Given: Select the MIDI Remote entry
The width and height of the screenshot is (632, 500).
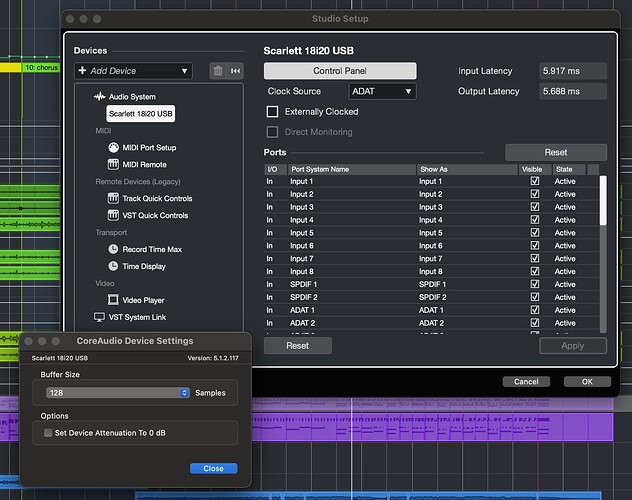Looking at the screenshot, I should pos(144,164).
